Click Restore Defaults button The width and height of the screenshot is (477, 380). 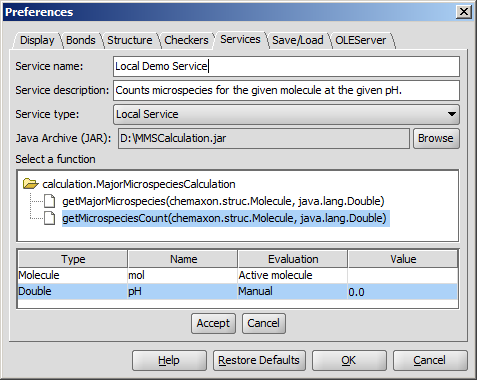coord(259,360)
